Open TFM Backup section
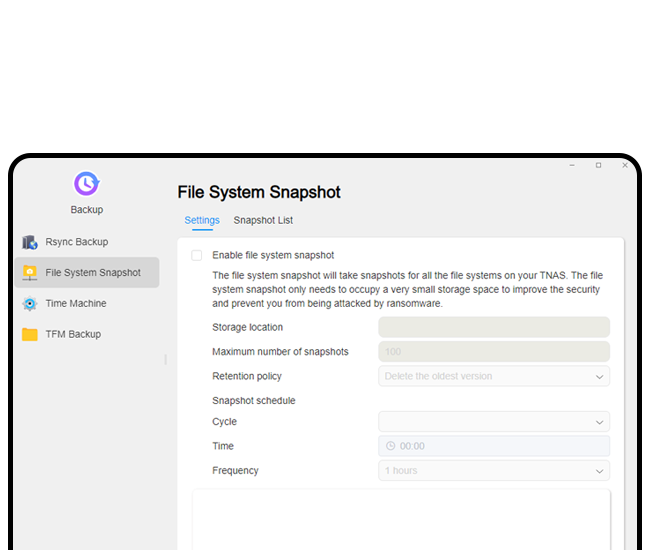The height and width of the screenshot is (550, 648). 73,335
